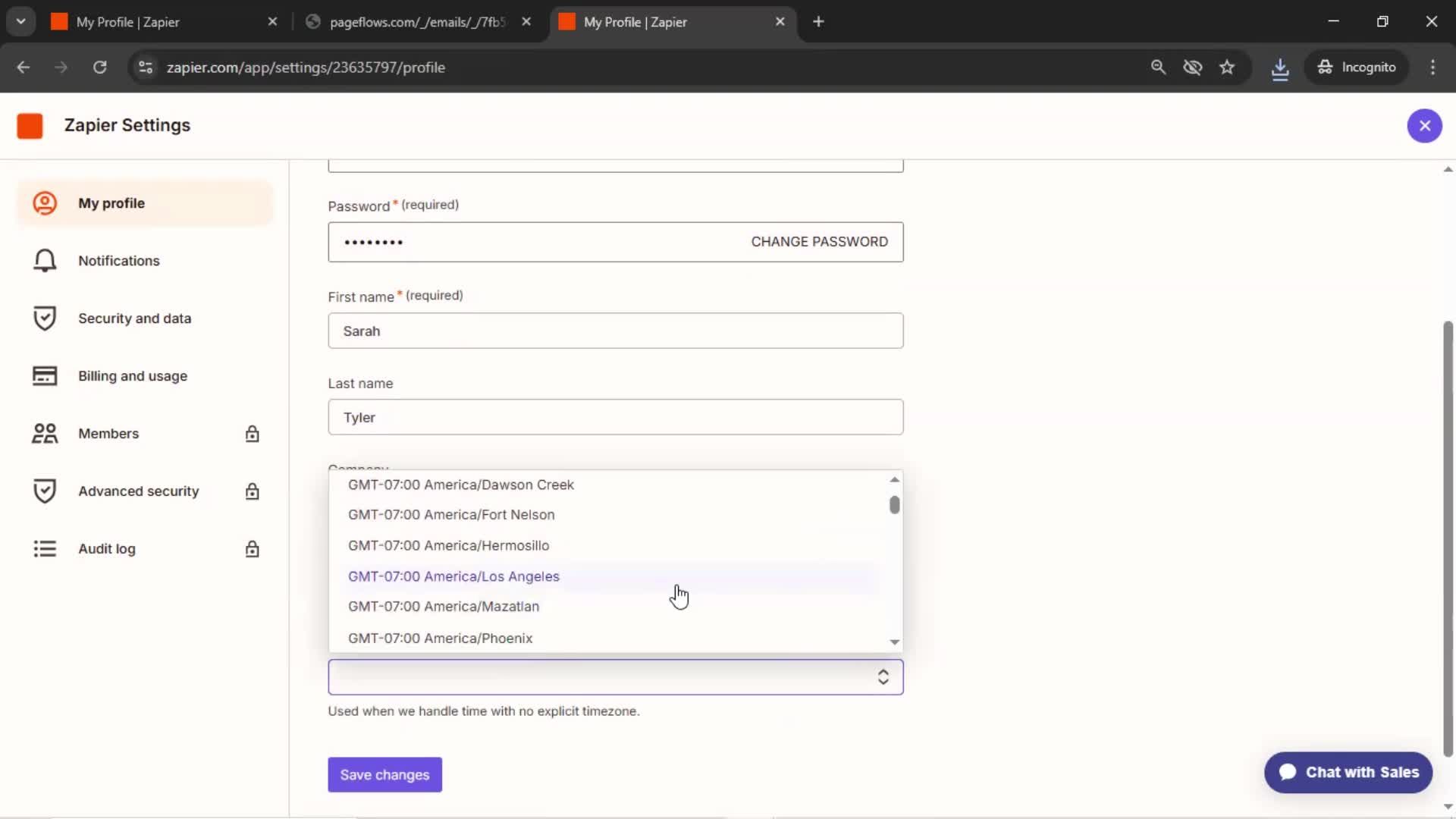
Task: Click the Notifications bell icon
Action: (x=45, y=261)
